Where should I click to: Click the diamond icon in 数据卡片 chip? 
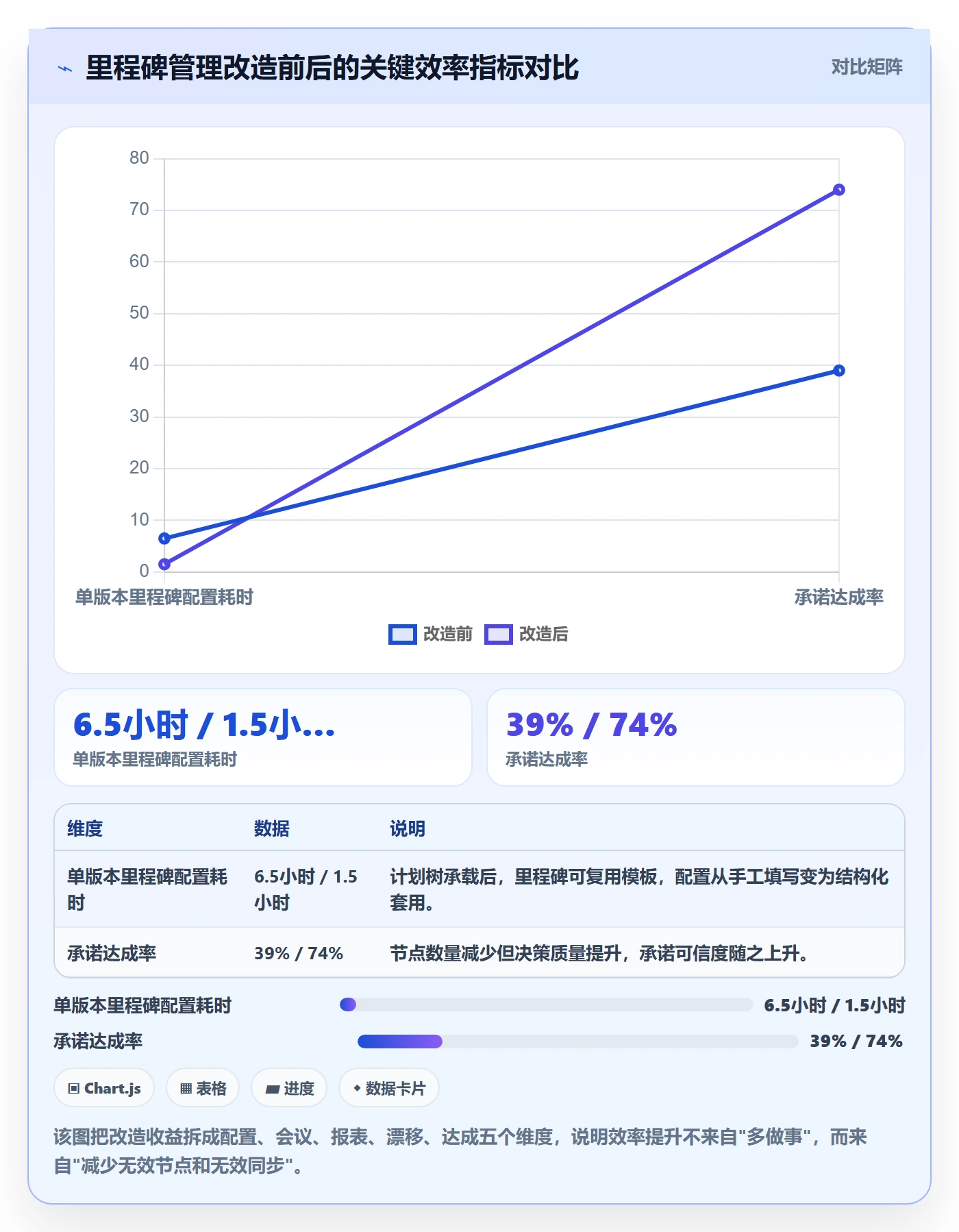tap(357, 1088)
